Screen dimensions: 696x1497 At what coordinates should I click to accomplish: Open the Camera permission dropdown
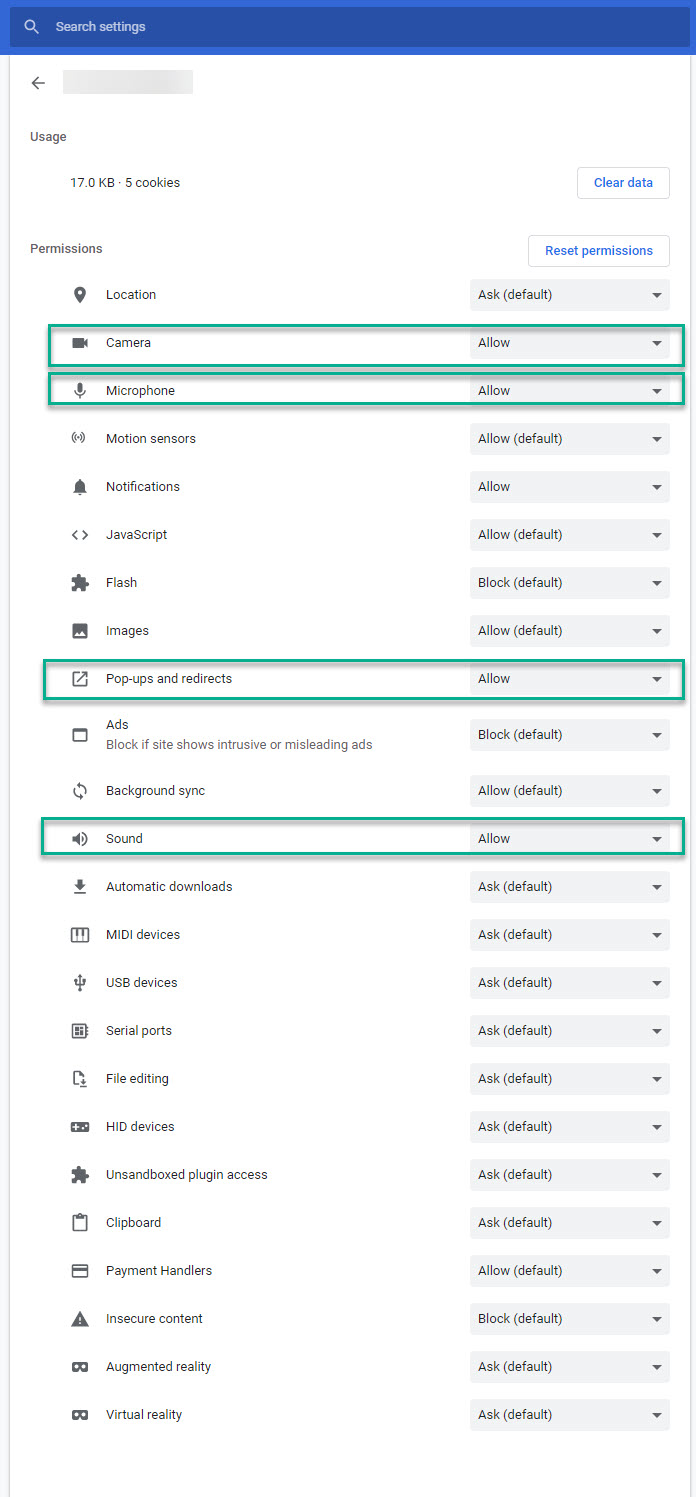tap(569, 342)
